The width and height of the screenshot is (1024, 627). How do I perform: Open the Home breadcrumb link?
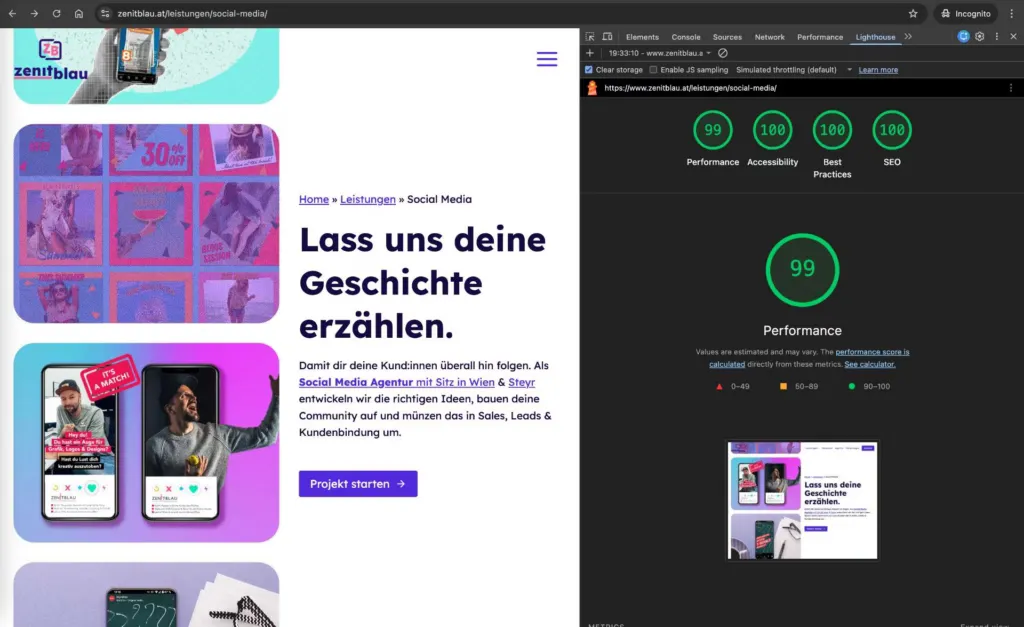314,199
